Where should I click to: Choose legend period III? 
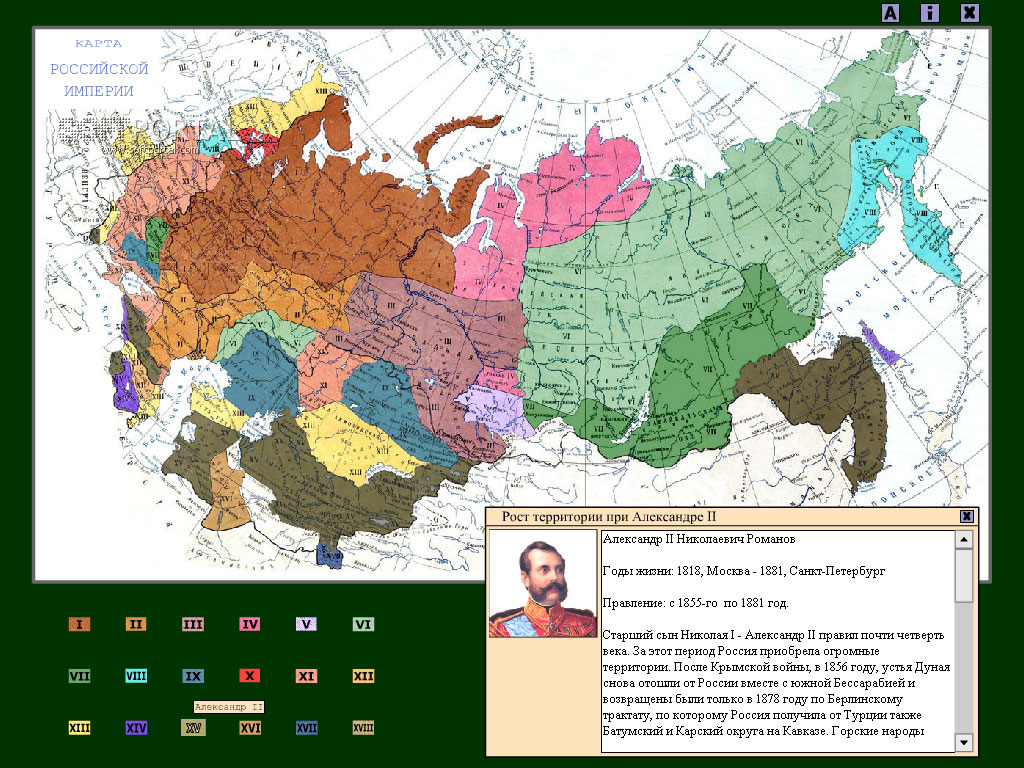coord(193,624)
